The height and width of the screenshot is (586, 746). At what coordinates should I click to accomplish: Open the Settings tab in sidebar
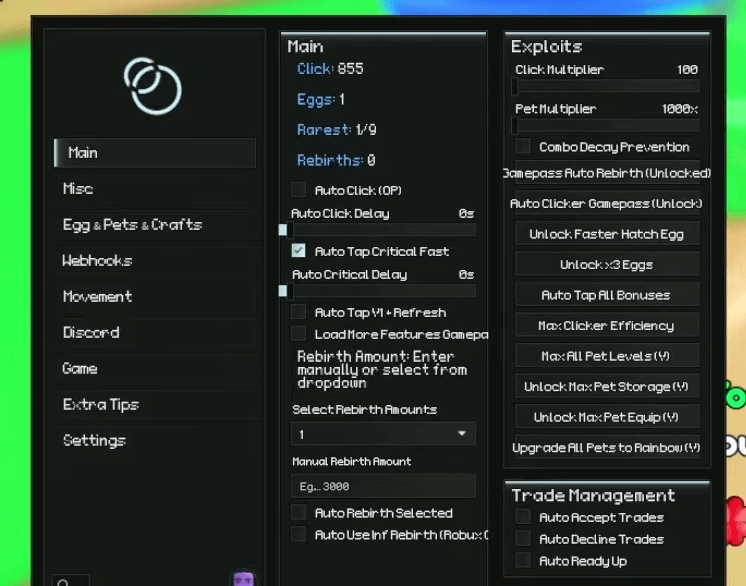(x=155, y=440)
